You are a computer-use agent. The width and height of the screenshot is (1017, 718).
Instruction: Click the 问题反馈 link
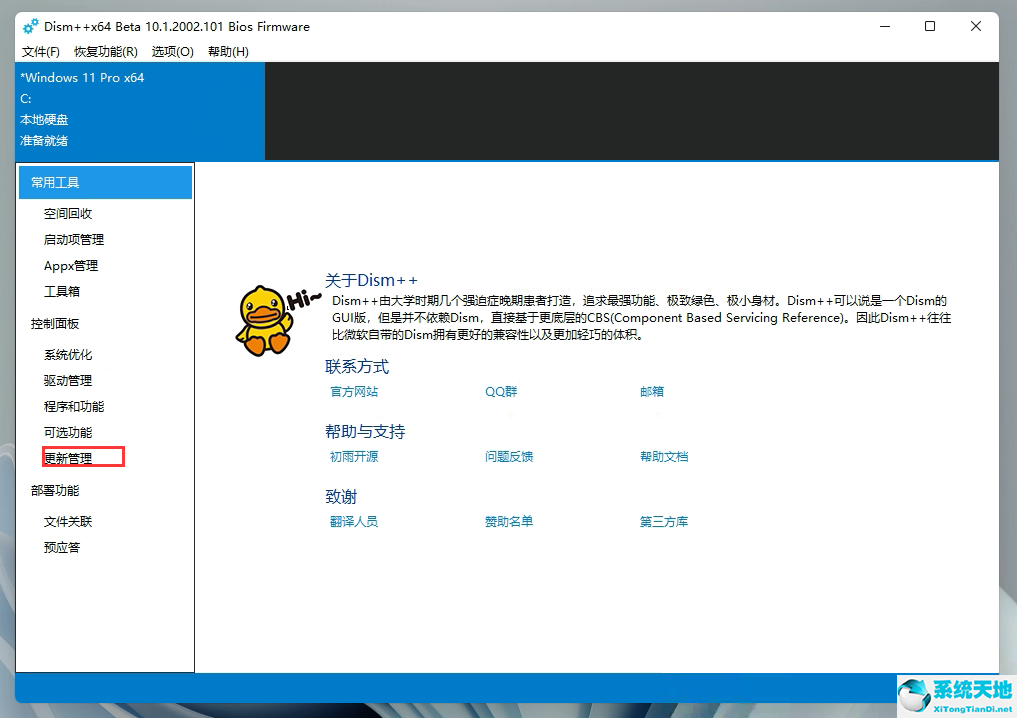click(x=509, y=456)
